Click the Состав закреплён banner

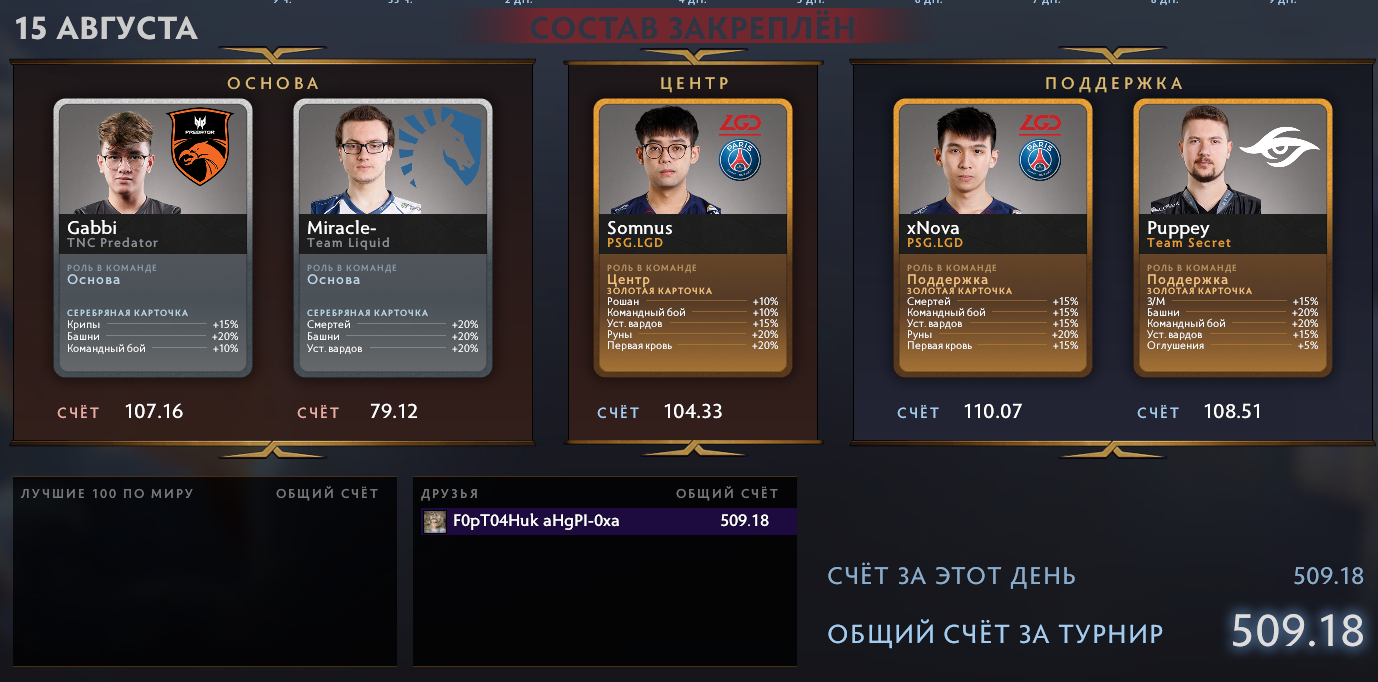692,28
